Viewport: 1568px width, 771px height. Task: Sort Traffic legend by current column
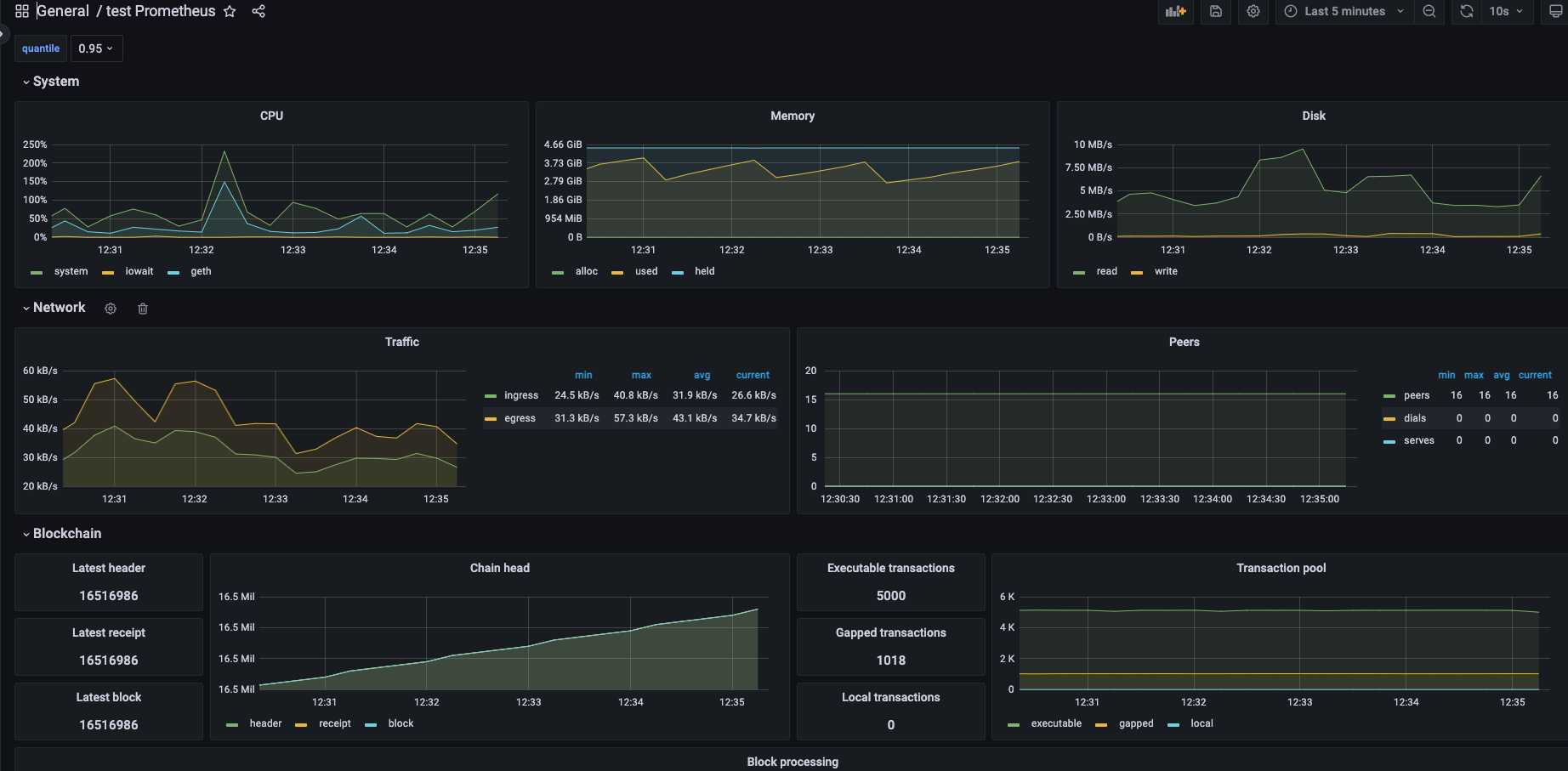(x=753, y=375)
